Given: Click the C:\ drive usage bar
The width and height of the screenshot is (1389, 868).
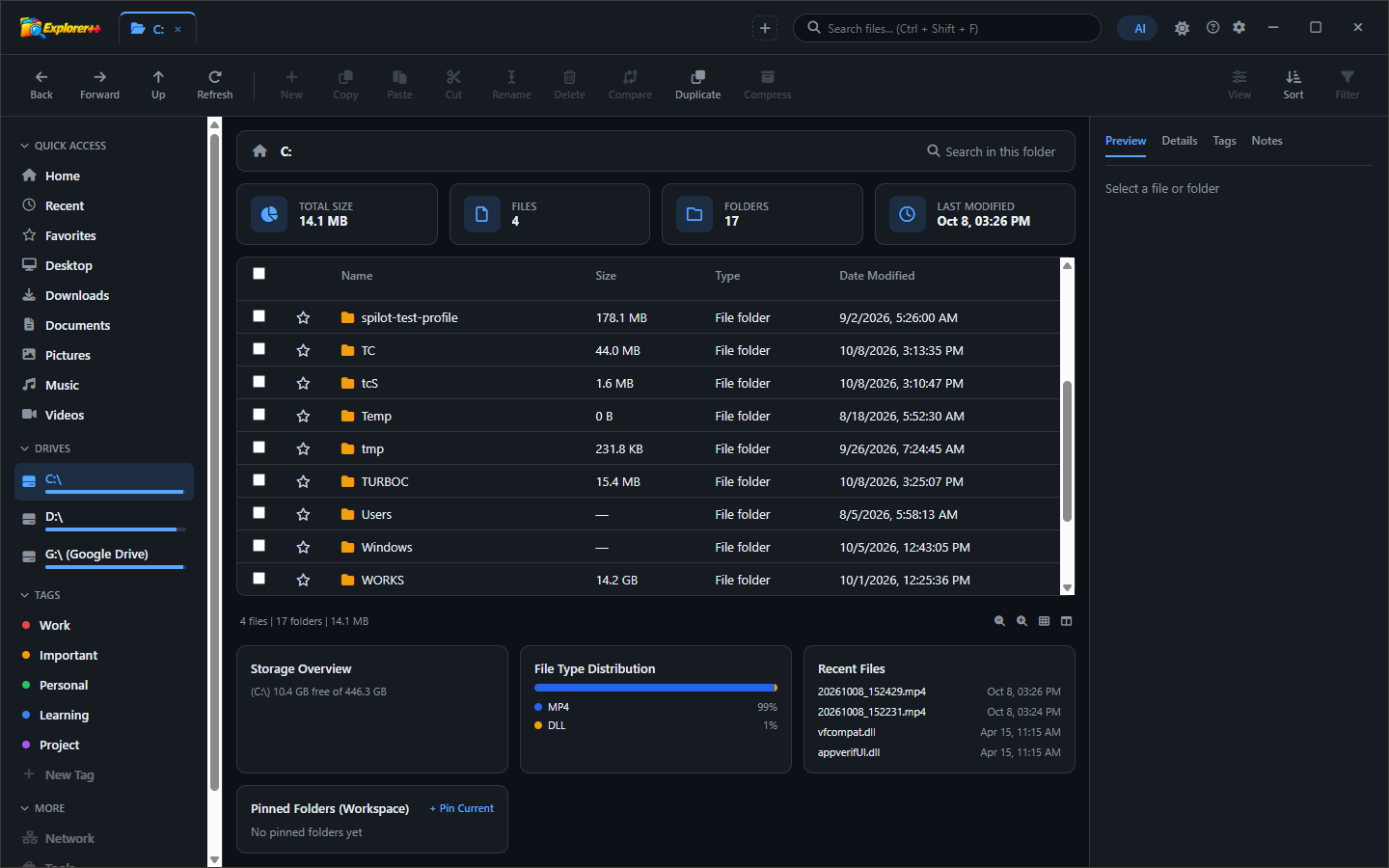Looking at the screenshot, I should coord(115,492).
